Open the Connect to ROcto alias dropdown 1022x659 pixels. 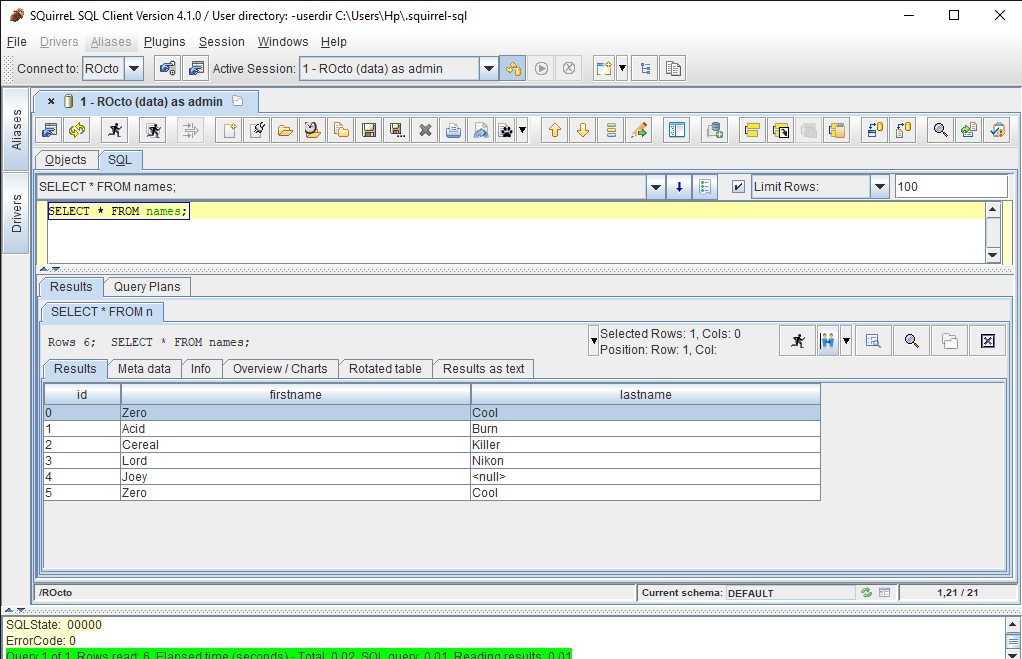pos(134,69)
